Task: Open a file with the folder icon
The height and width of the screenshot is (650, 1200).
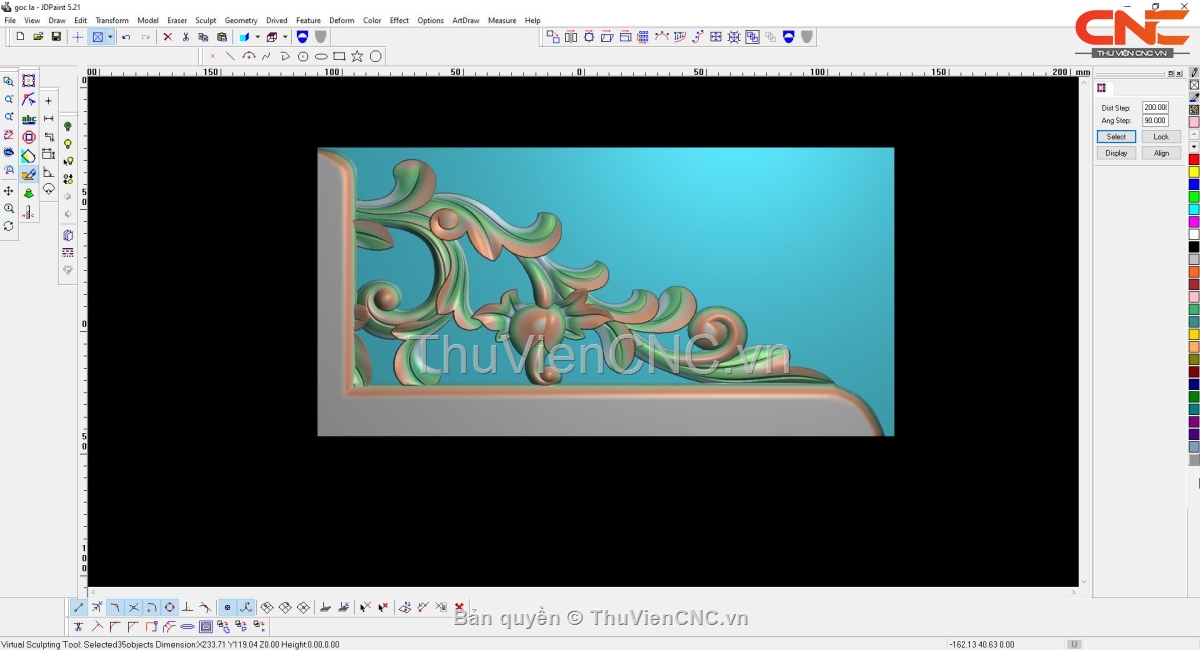Action: pyautogui.click(x=38, y=37)
